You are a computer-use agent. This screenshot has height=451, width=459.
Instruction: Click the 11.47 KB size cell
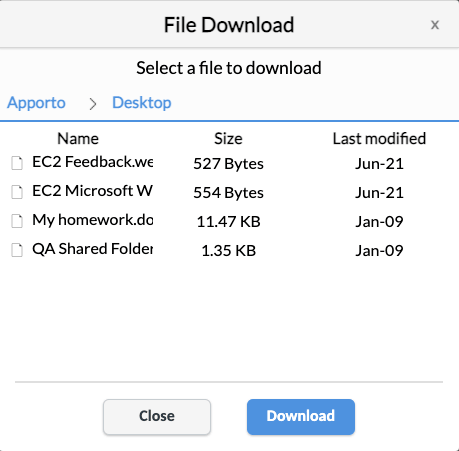(x=229, y=222)
